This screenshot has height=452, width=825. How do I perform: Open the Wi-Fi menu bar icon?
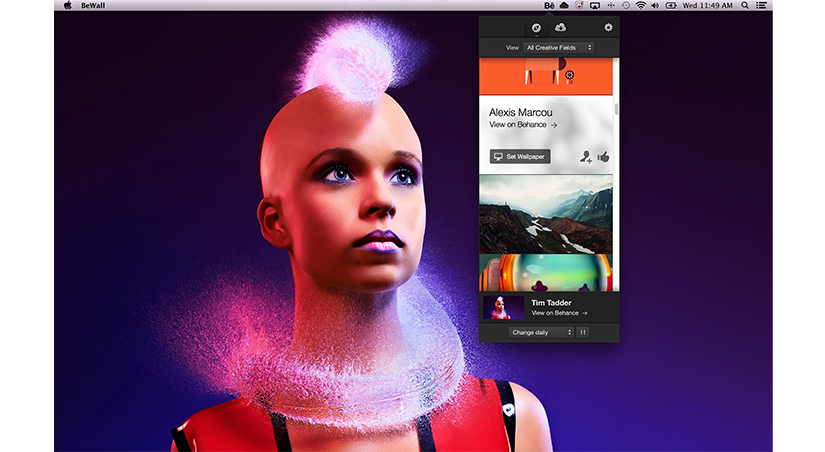point(640,5)
